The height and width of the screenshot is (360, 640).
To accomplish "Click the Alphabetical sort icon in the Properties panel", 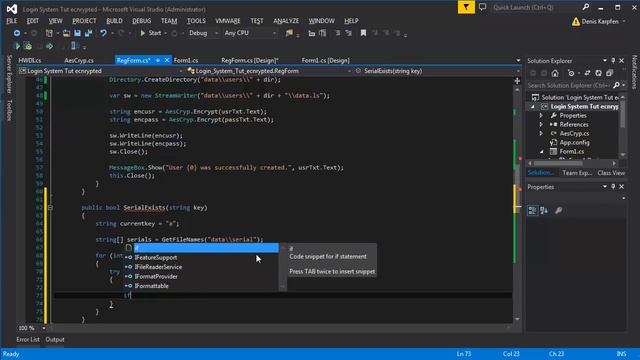I will click(x=544, y=210).
